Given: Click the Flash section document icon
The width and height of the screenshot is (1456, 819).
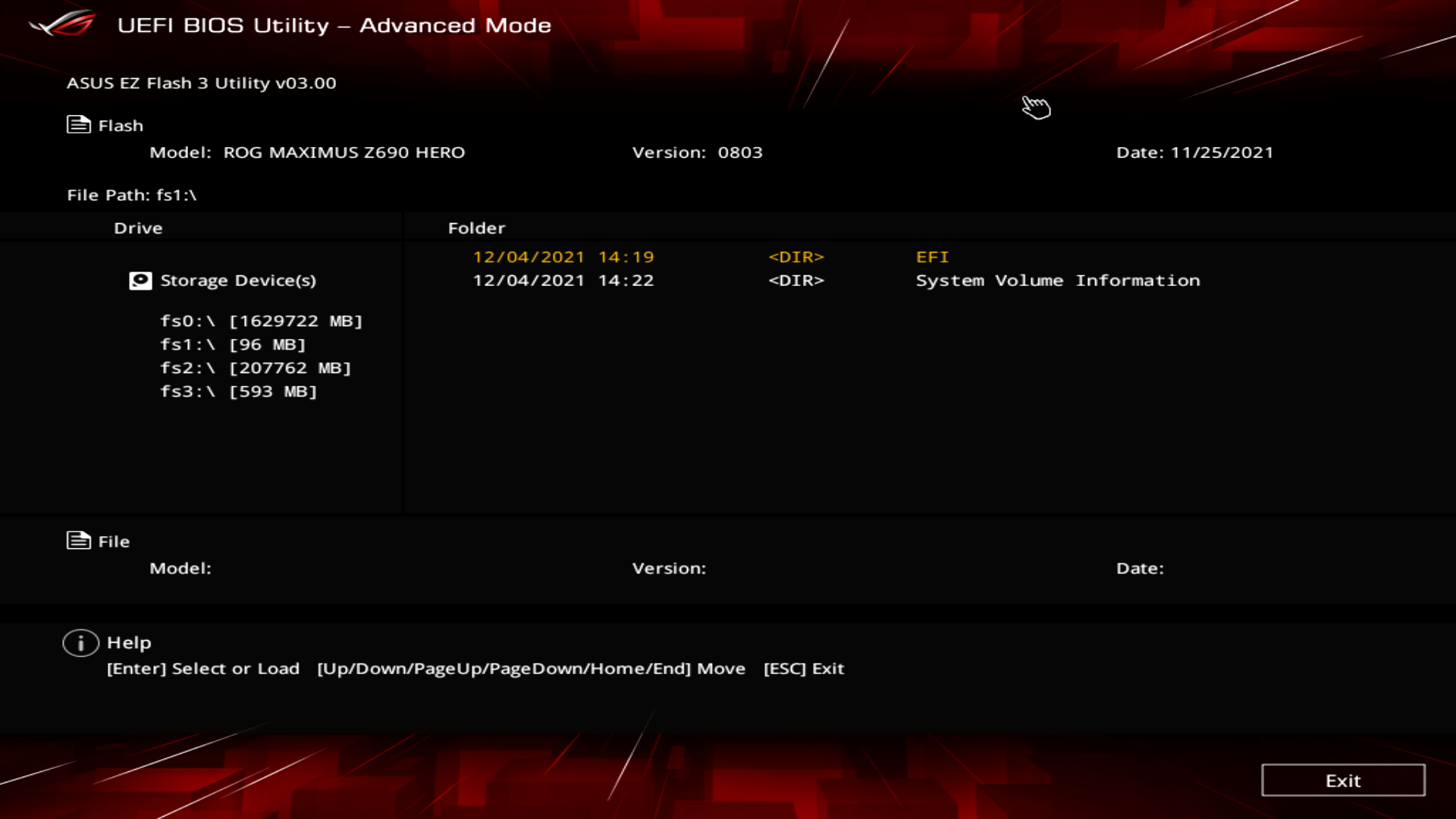Looking at the screenshot, I should [78, 124].
